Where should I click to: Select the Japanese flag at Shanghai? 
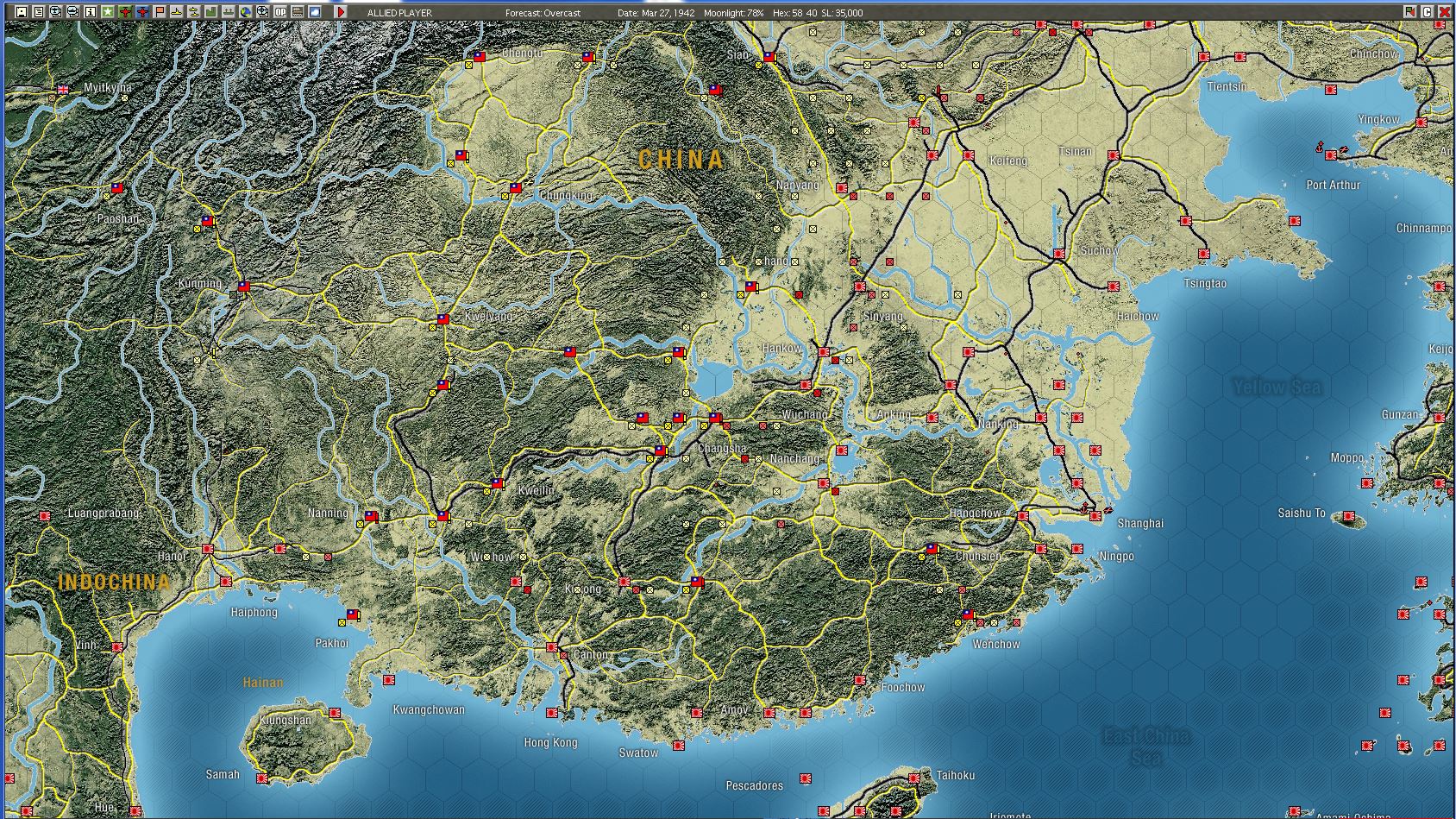click(1095, 516)
